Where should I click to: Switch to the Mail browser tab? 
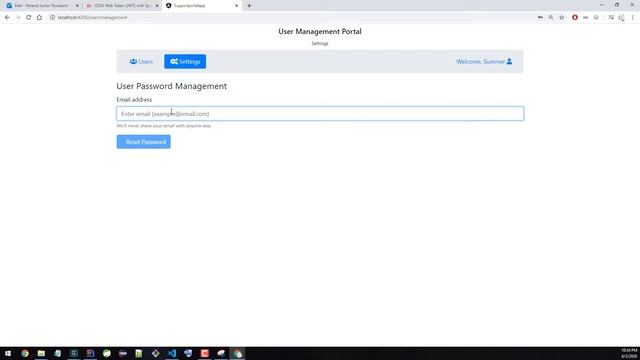pyautogui.click(x=41, y=6)
